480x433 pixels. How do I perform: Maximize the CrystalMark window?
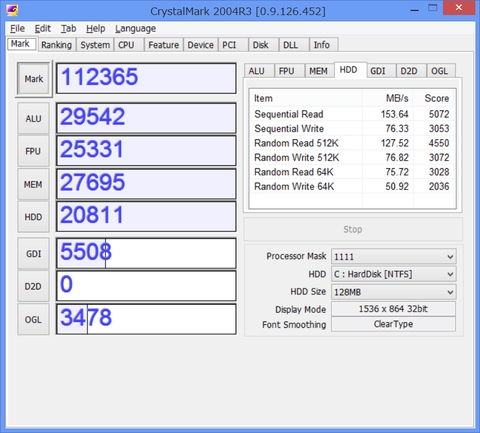433,8
